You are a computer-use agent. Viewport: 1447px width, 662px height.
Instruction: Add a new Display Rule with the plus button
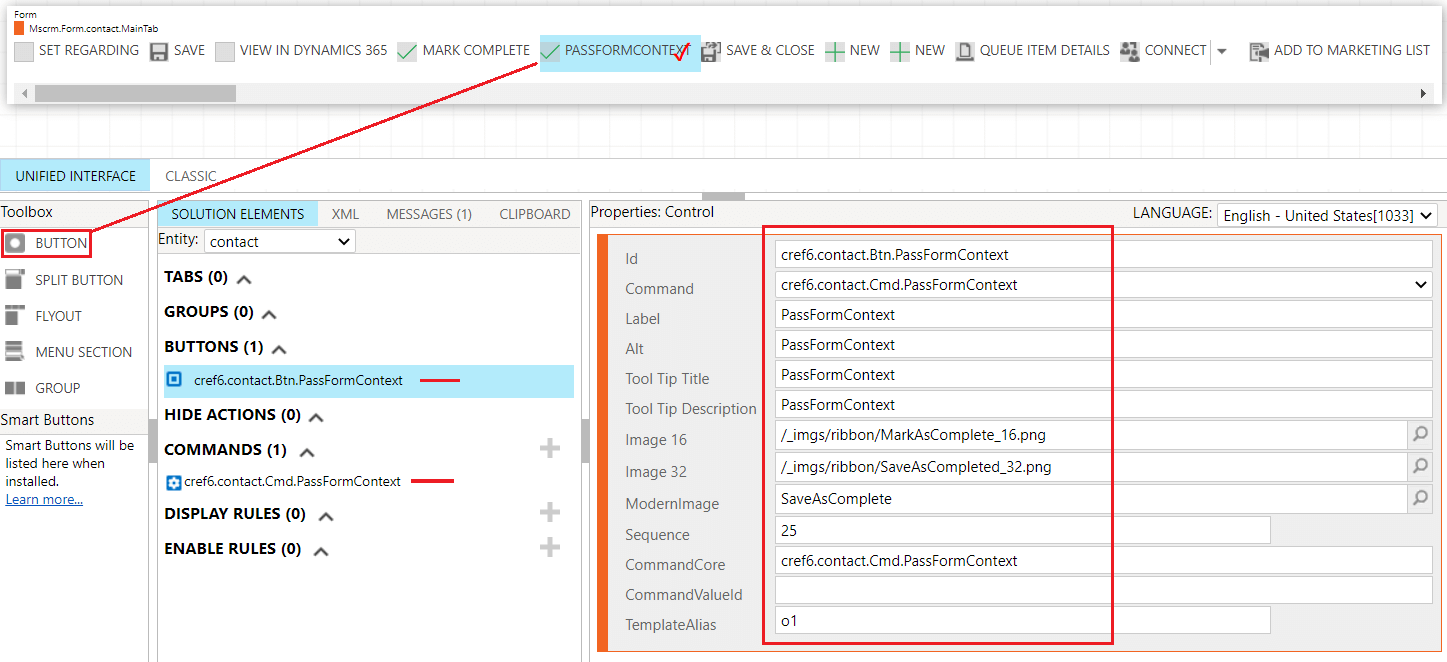coord(549,511)
